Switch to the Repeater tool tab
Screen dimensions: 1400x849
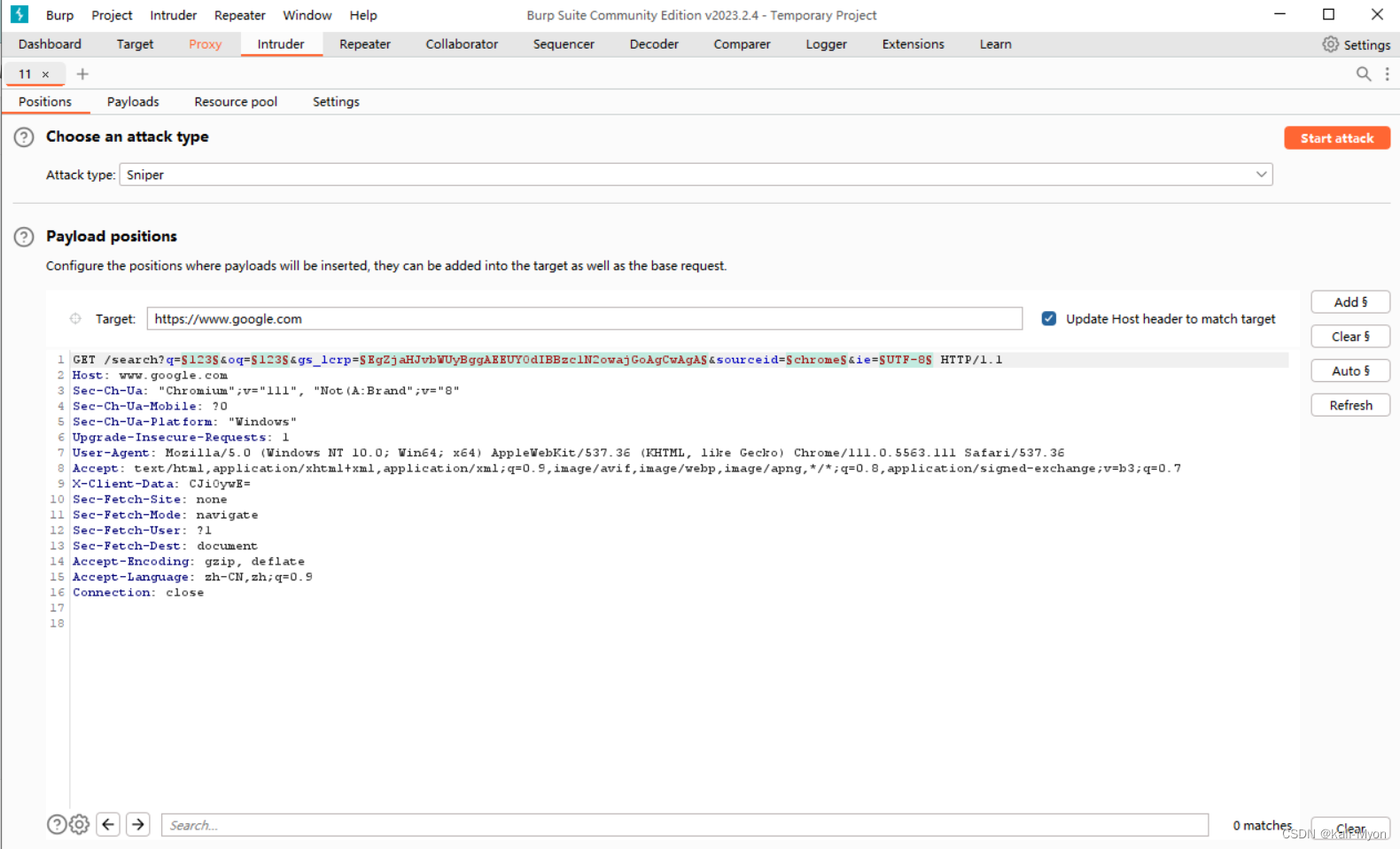[x=365, y=44]
